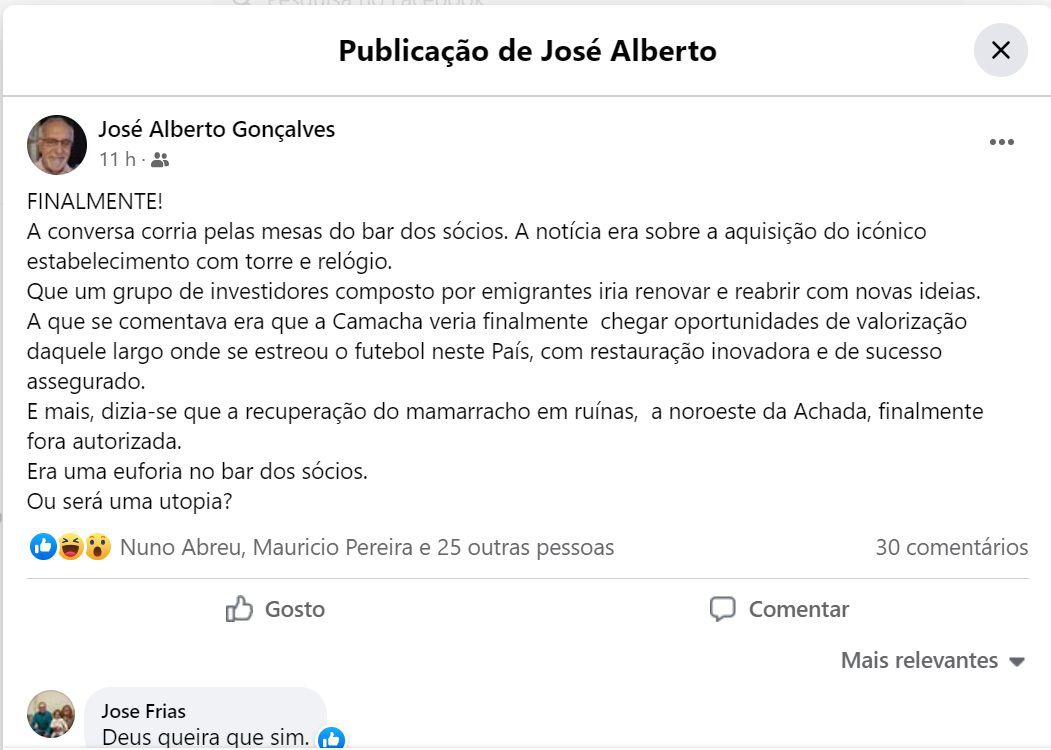1051x750 pixels.
Task: Click the Mais relevantes dropdown arrow
Action: 1017,661
